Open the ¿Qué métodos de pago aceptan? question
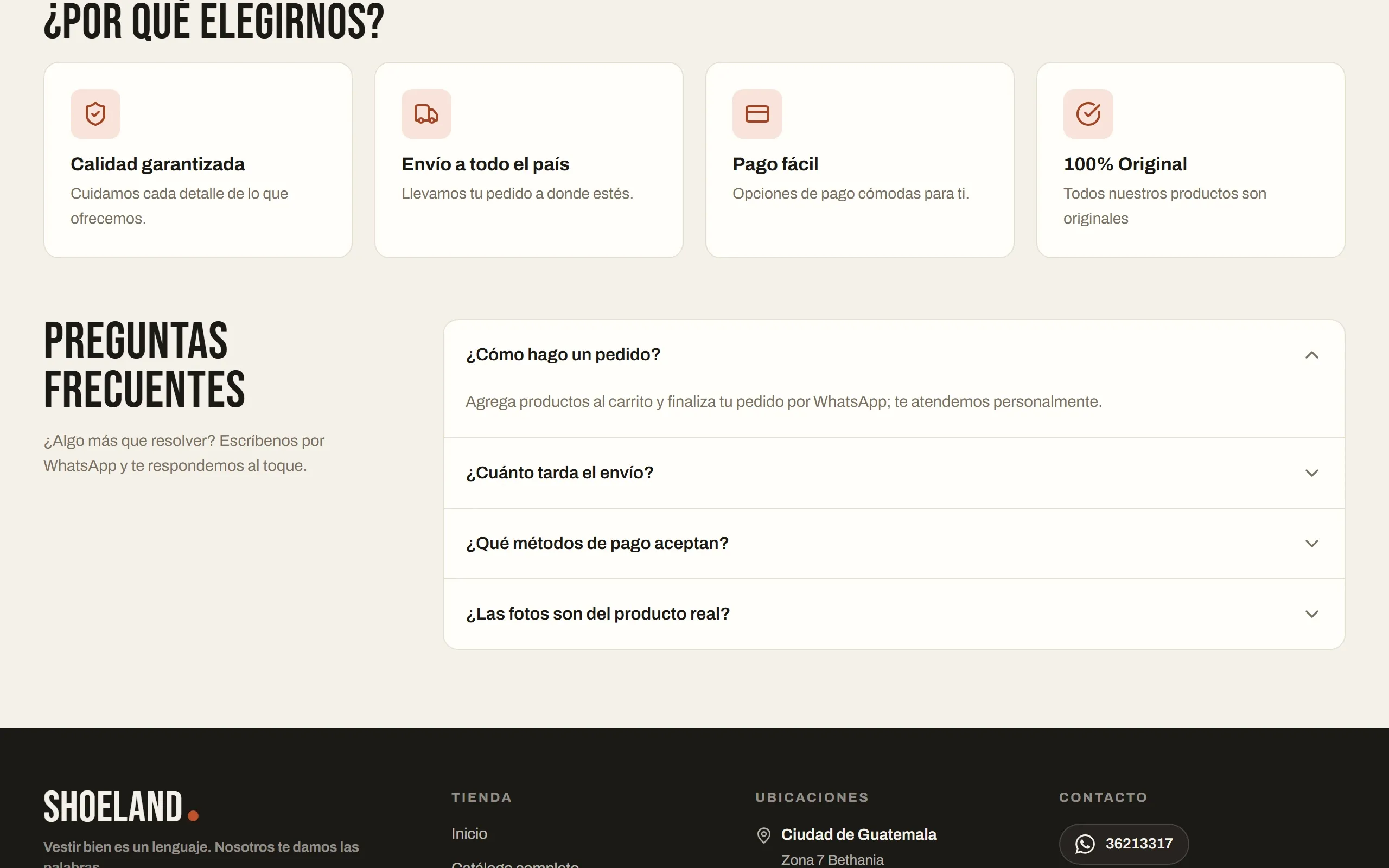The image size is (1389, 868). [x=894, y=544]
